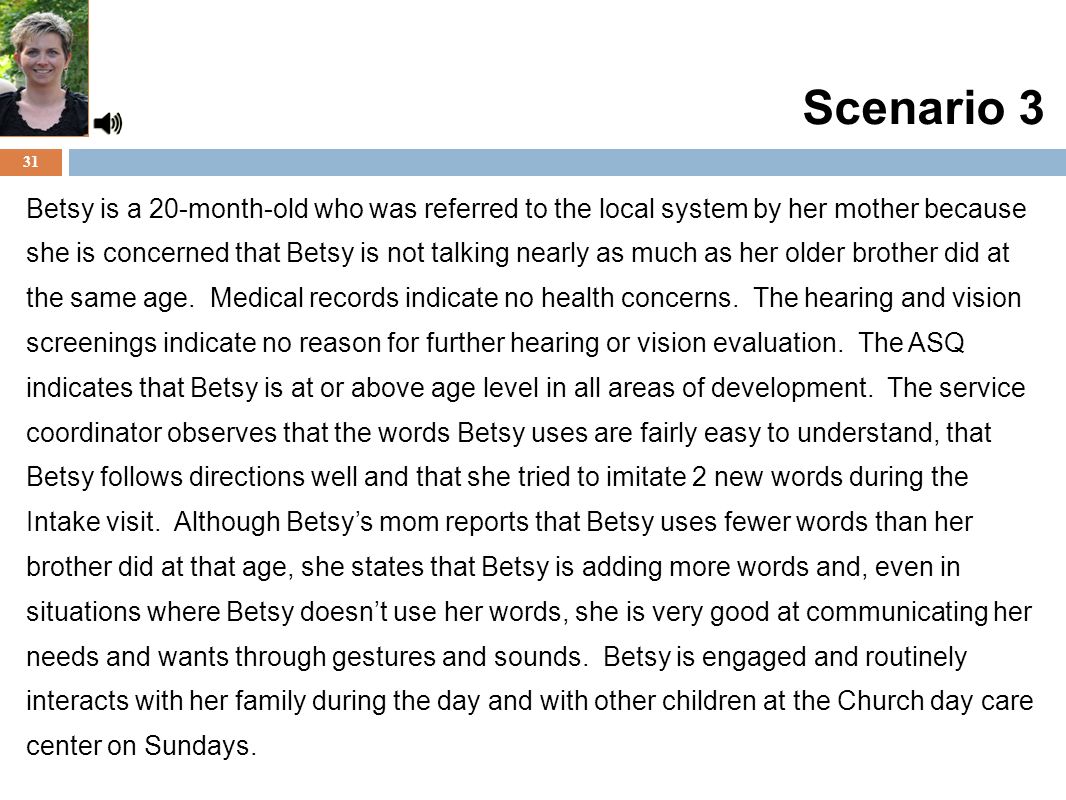Click the speaker audio icon
The width and height of the screenshot is (1066, 800).
107,123
